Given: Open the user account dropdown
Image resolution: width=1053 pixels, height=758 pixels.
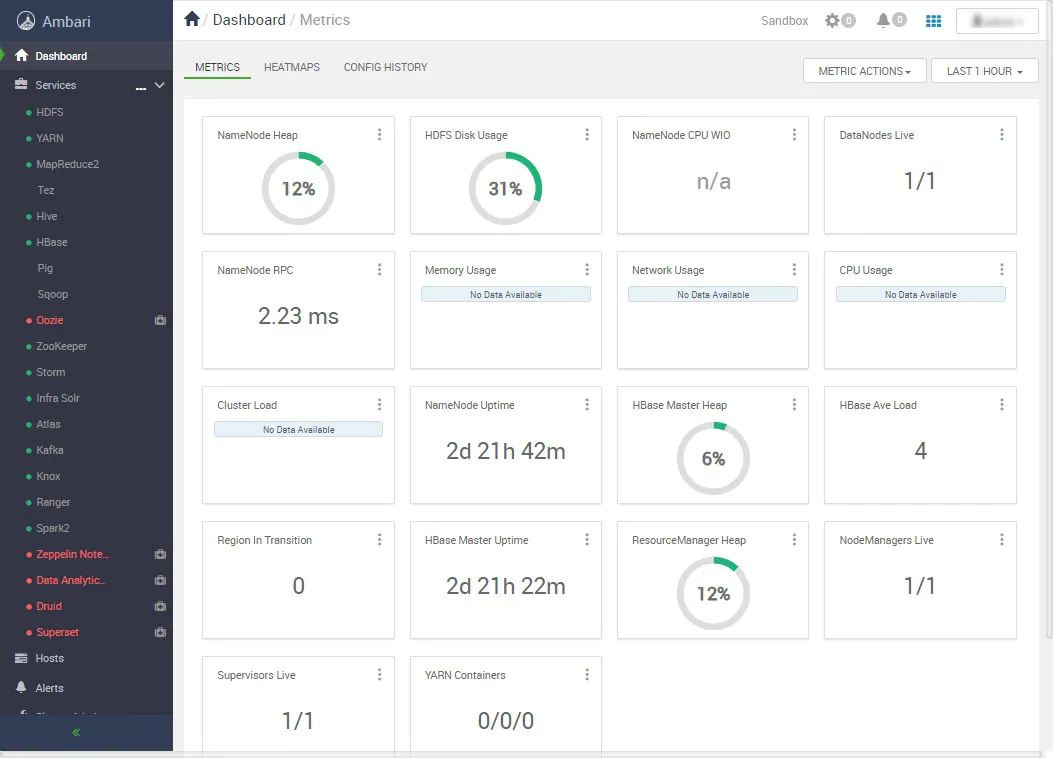Looking at the screenshot, I should 997,21.
